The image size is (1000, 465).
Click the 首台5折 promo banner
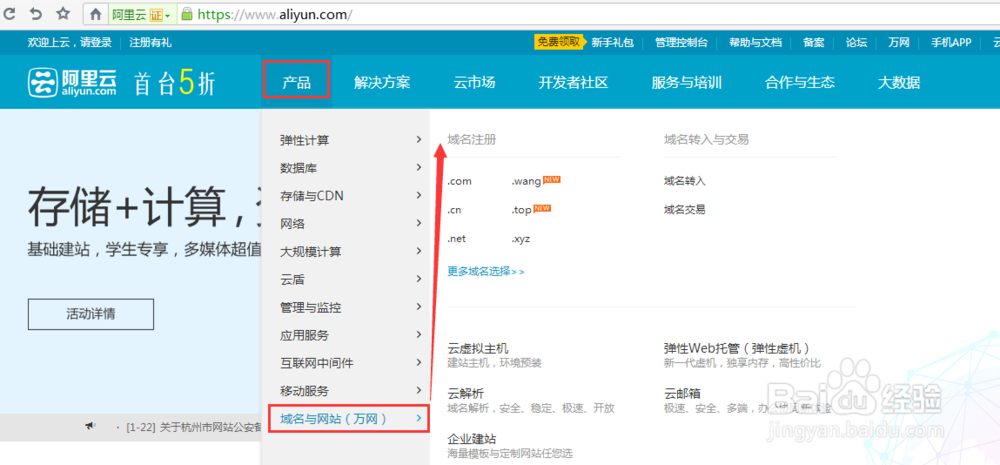pyautogui.click(x=174, y=83)
